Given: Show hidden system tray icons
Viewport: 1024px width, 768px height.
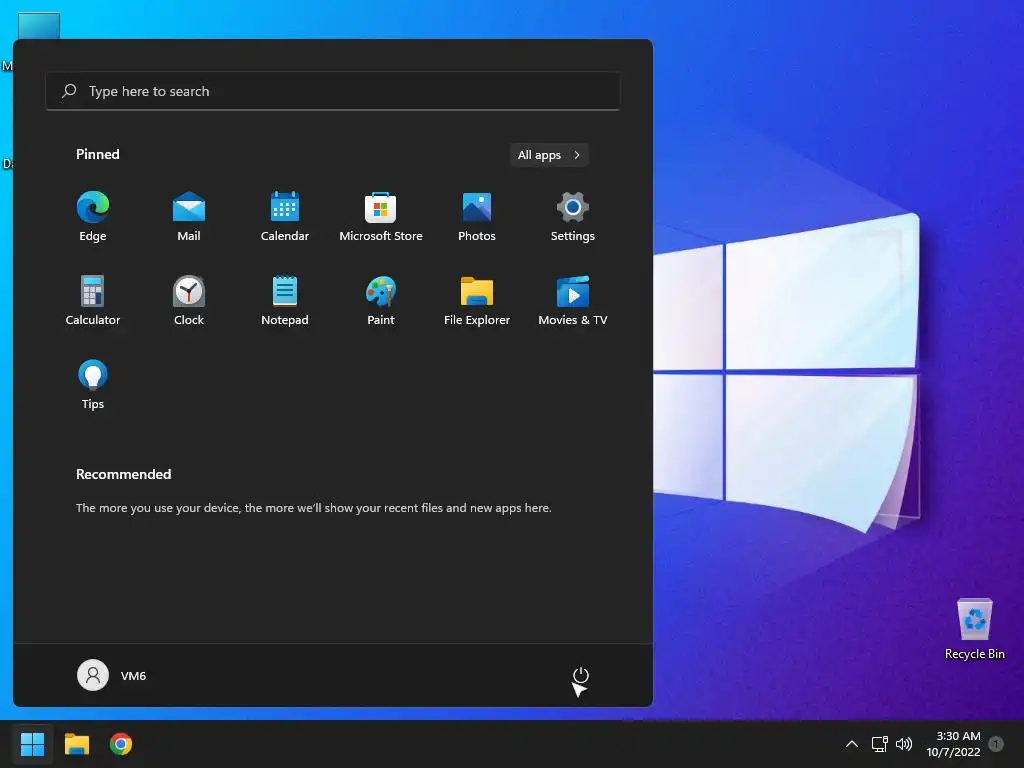Looking at the screenshot, I should [x=852, y=744].
